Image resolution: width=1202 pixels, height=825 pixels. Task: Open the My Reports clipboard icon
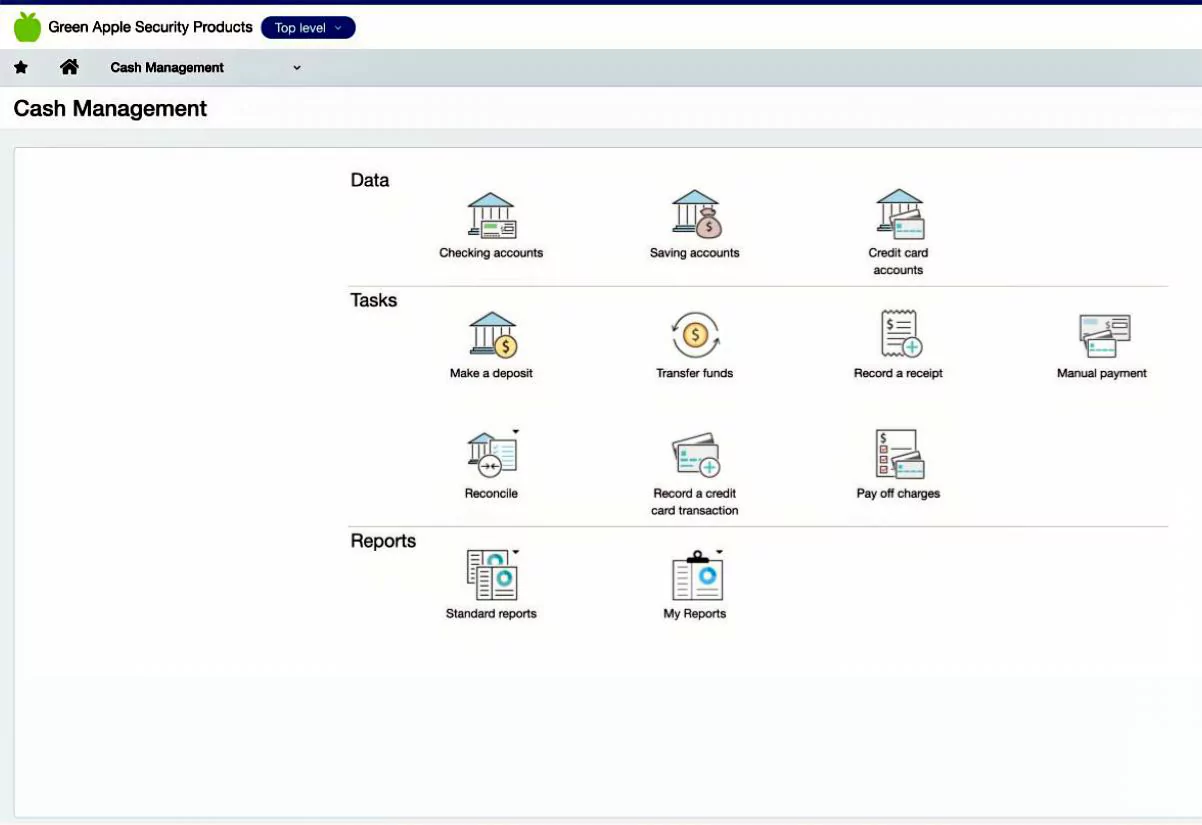(695, 577)
